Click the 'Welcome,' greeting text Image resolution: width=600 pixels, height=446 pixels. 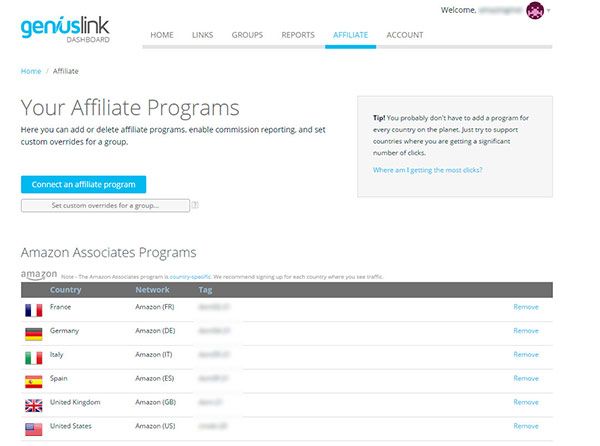click(x=458, y=10)
